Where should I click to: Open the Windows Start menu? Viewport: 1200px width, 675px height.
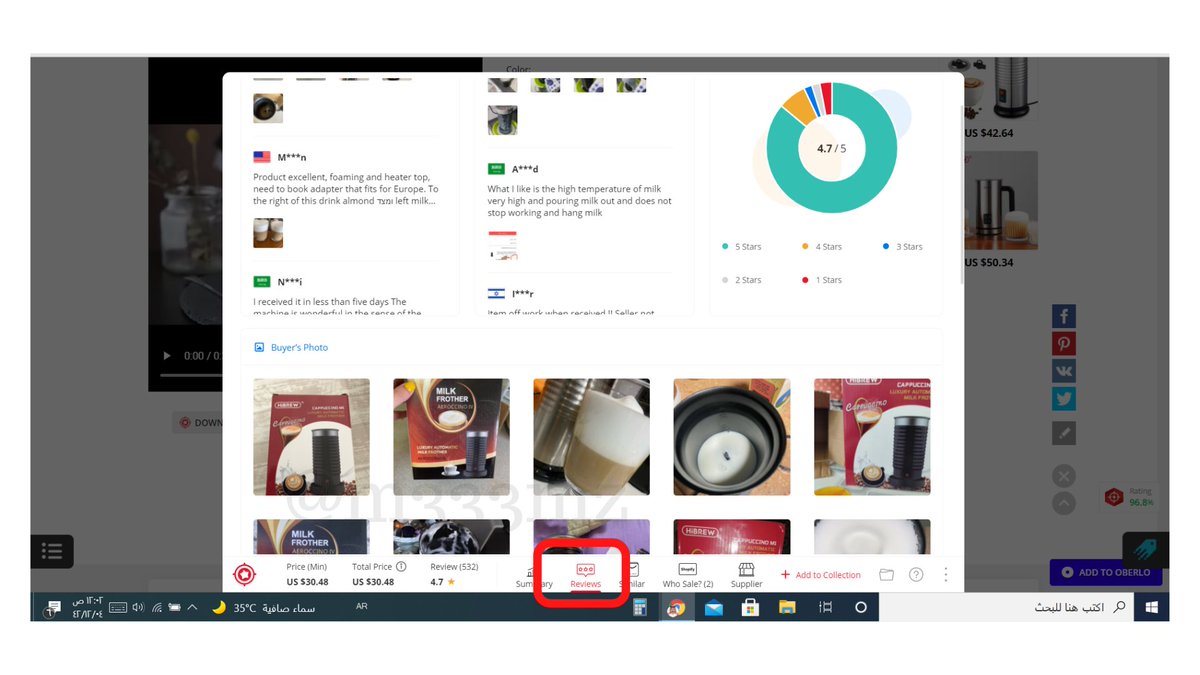(1151, 607)
